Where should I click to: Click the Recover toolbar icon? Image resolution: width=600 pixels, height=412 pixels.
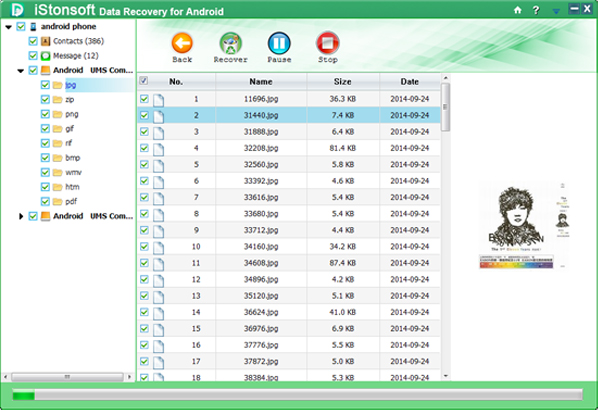(x=230, y=45)
